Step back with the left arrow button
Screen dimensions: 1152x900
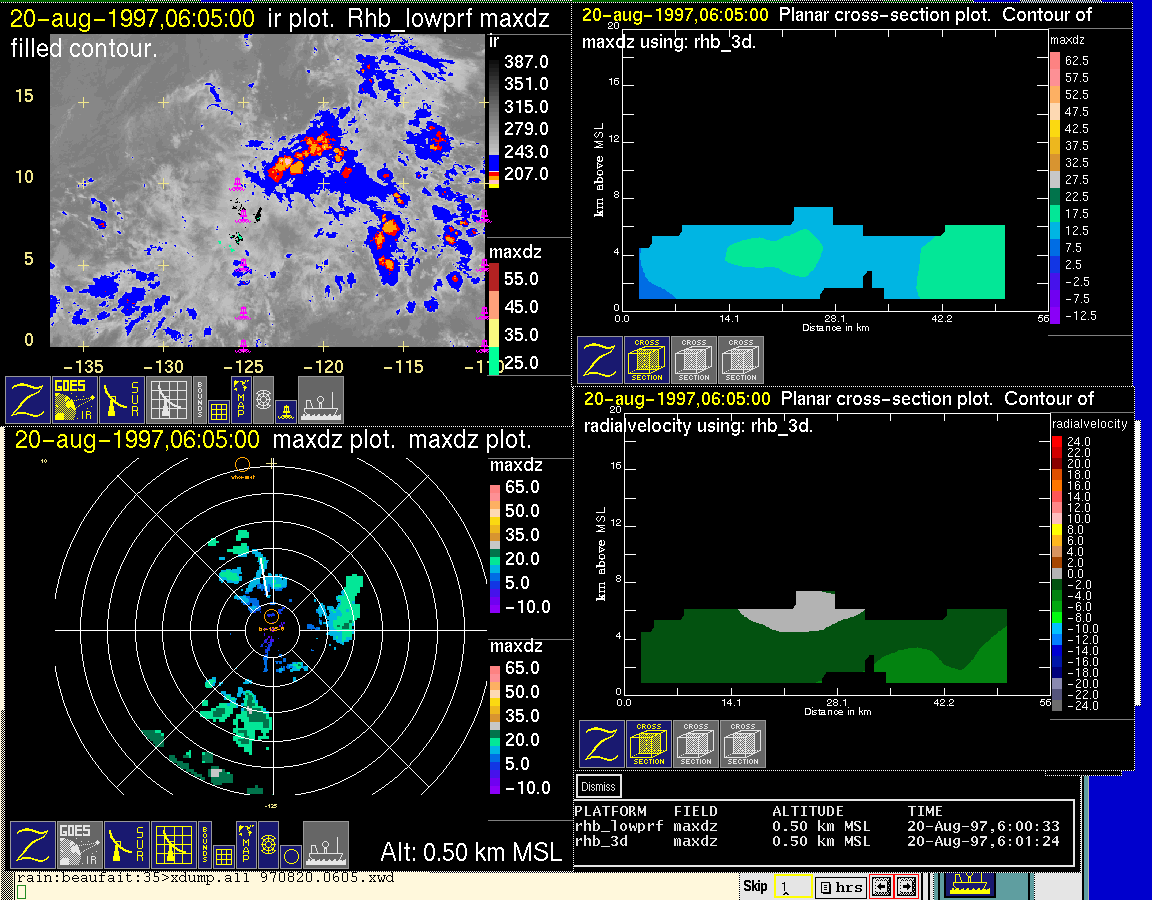(x=880, y=887)
